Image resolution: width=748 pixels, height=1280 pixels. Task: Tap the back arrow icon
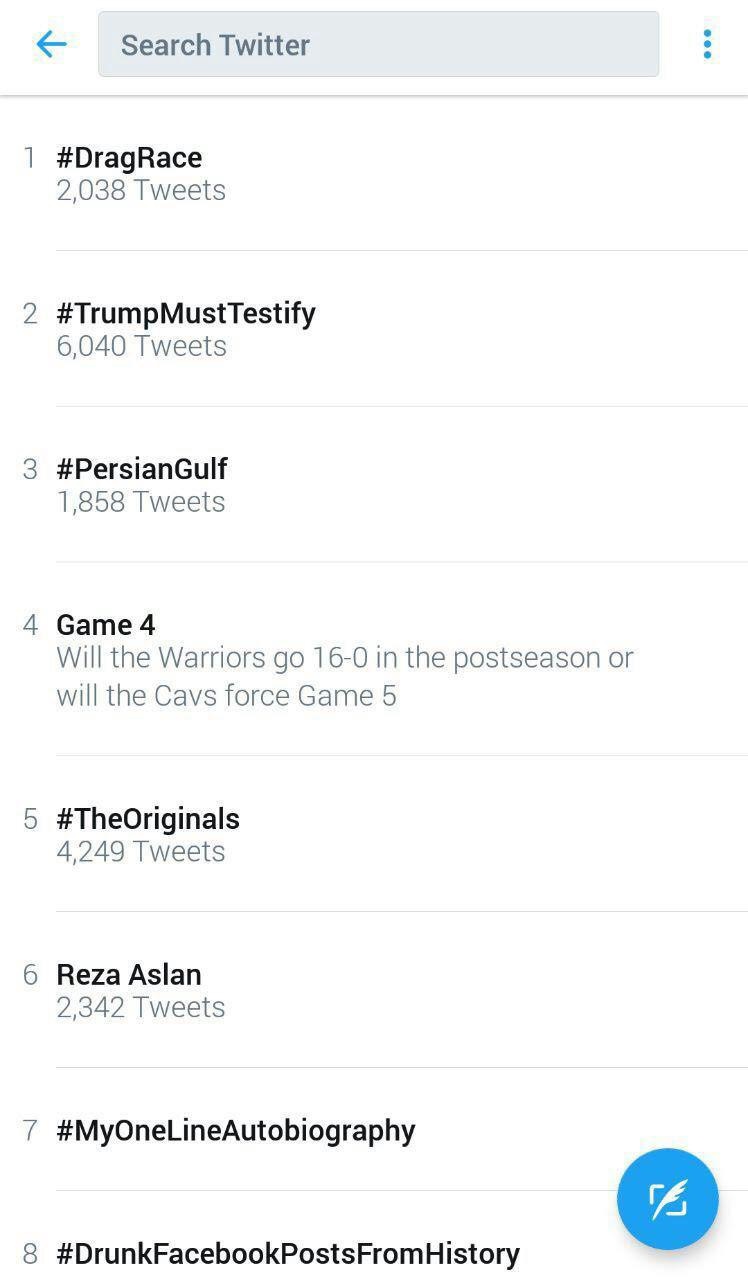point(51,44)
